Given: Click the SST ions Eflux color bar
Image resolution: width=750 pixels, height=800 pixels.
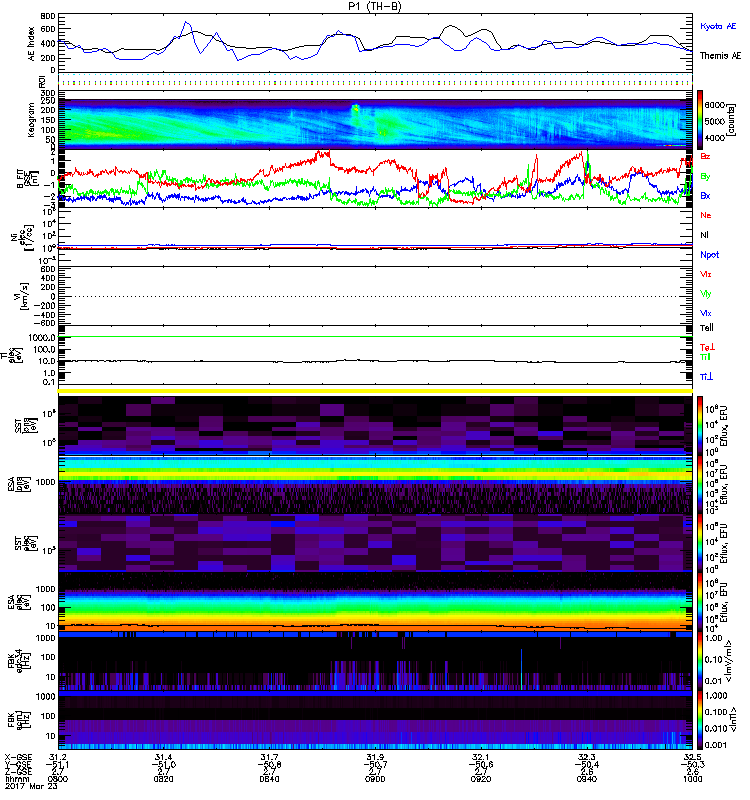Looking at the screenshot, I should pos(700,425).
